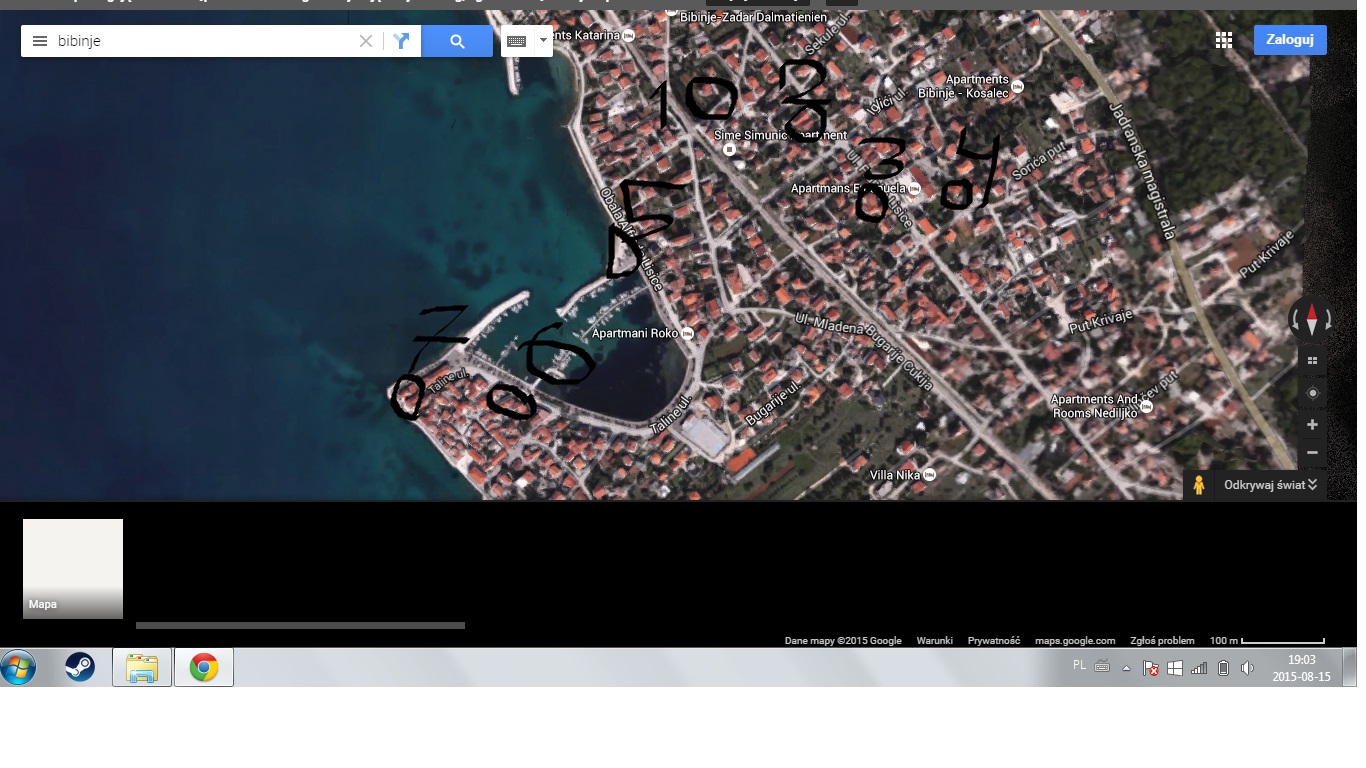Click the bibinje search input field
Viewport: 1366px width, 768px height.
click(200, 41)
